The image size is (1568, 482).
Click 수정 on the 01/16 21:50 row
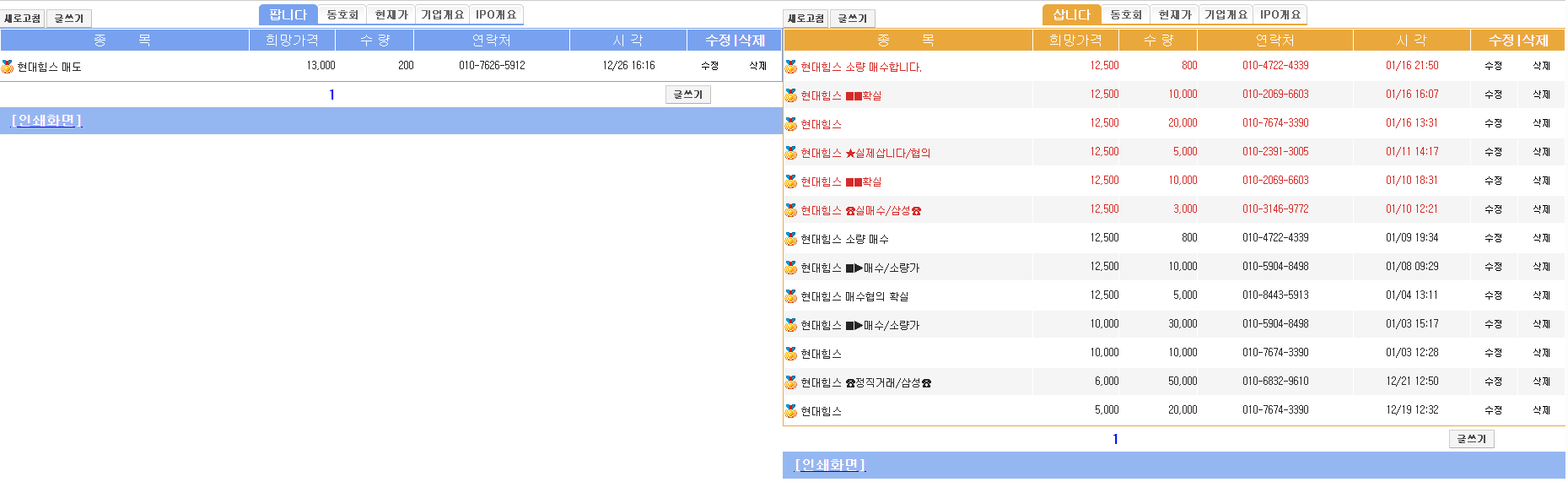coord(1494,66)
